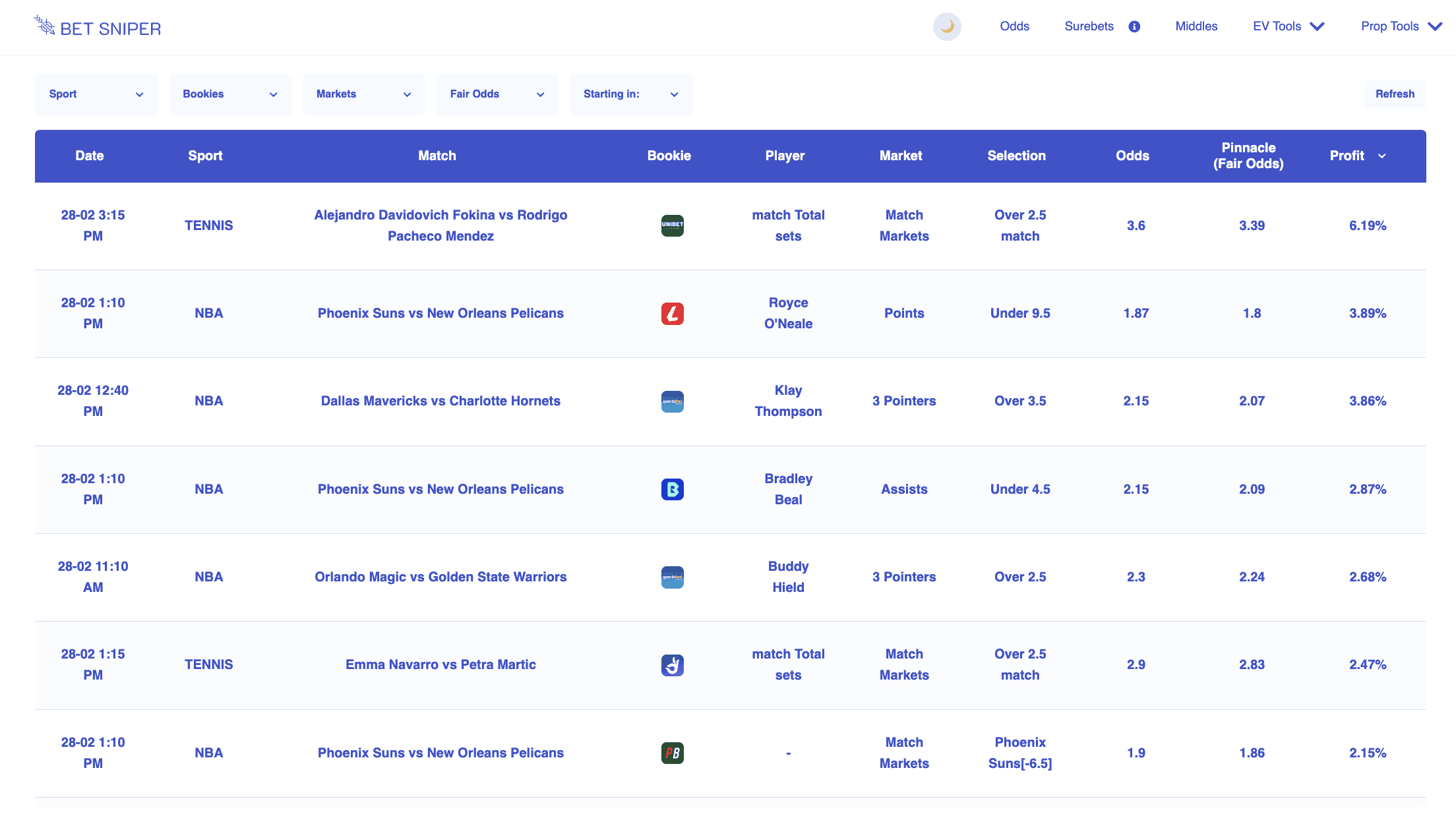
Task: Click Sportsbet icon in Buddy Hield row
Action: tap(673, 577)
